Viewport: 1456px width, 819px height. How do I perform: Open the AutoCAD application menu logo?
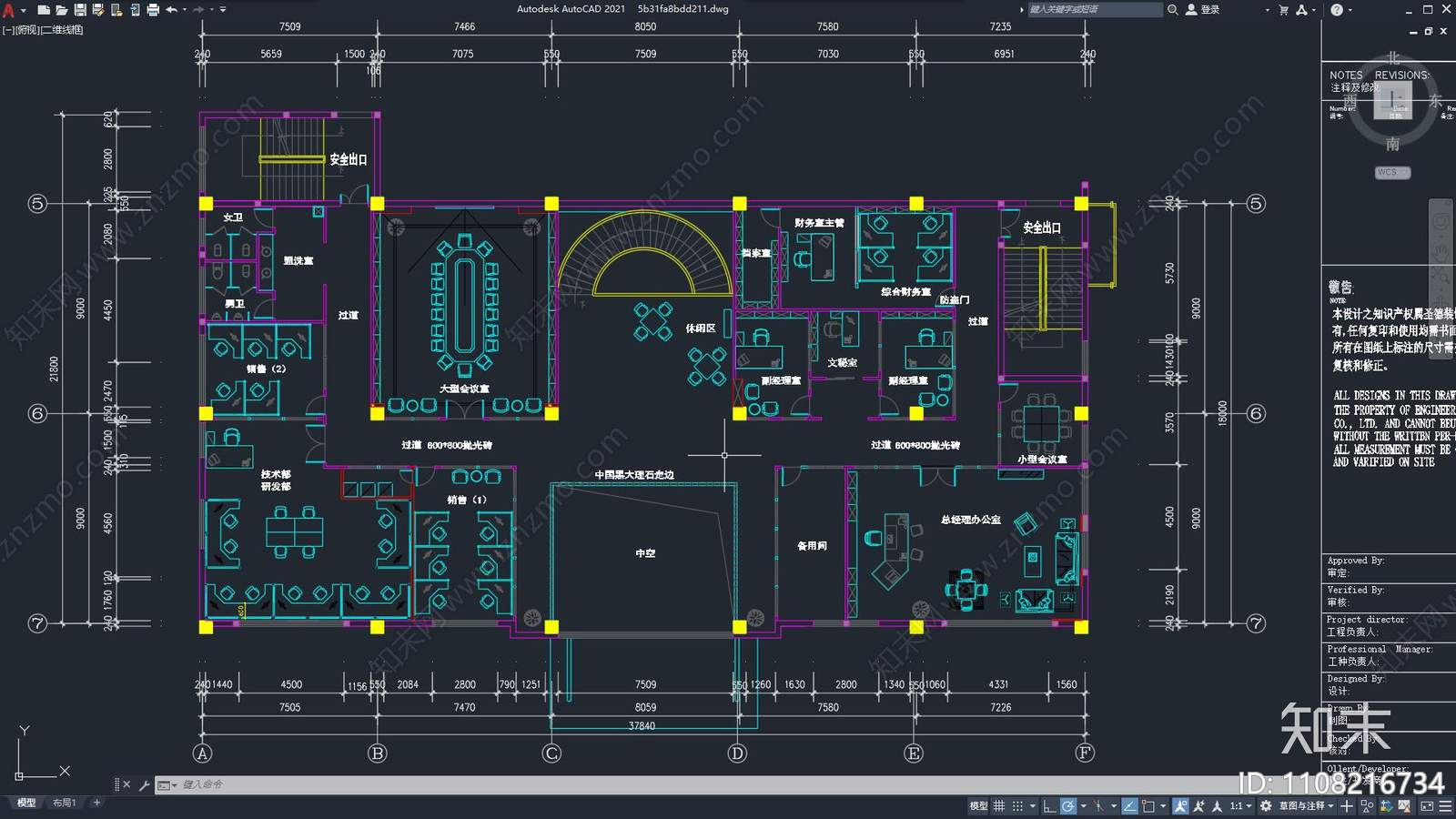click(8, 10)
